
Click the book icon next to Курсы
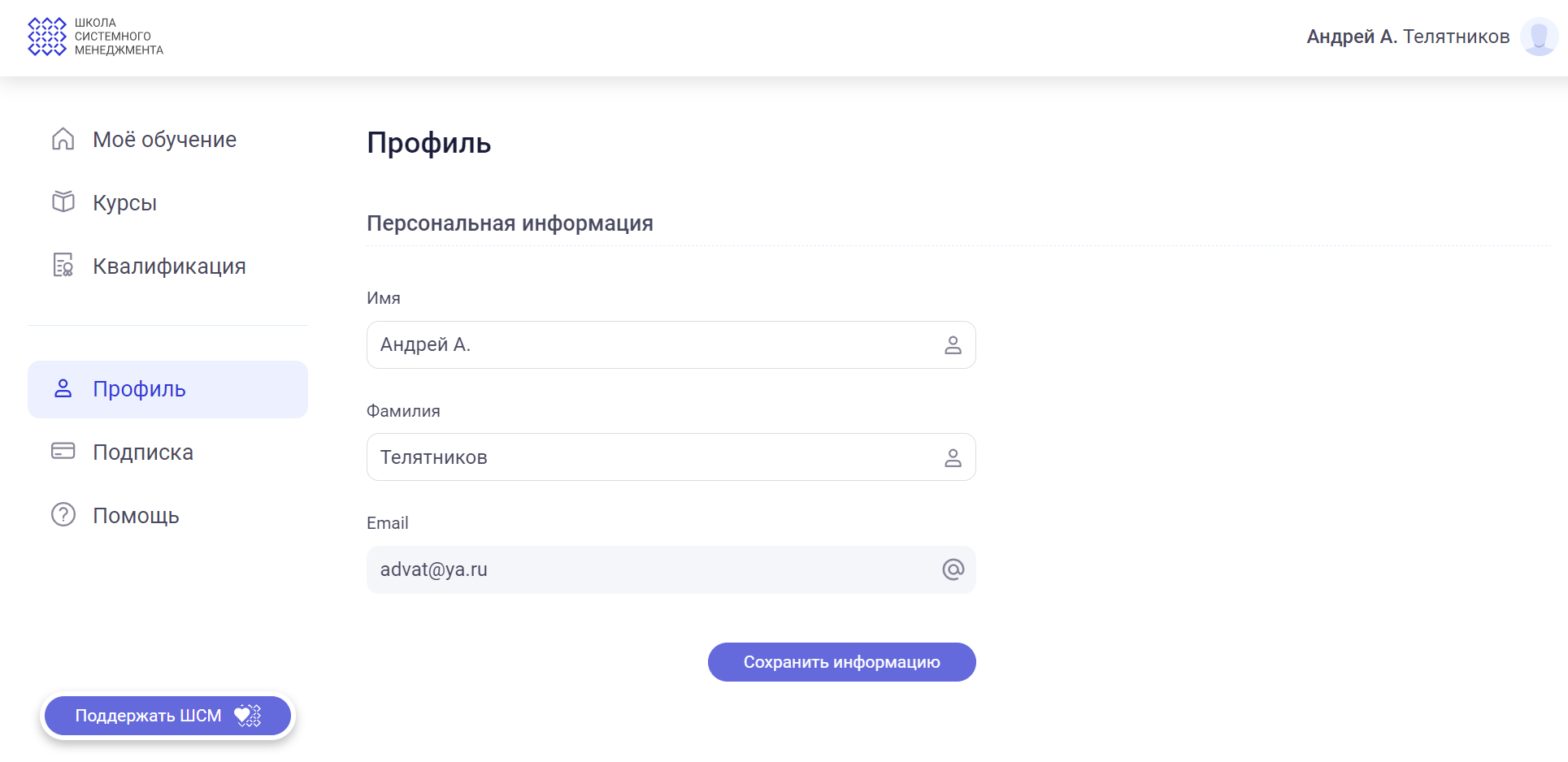[63, 201]
